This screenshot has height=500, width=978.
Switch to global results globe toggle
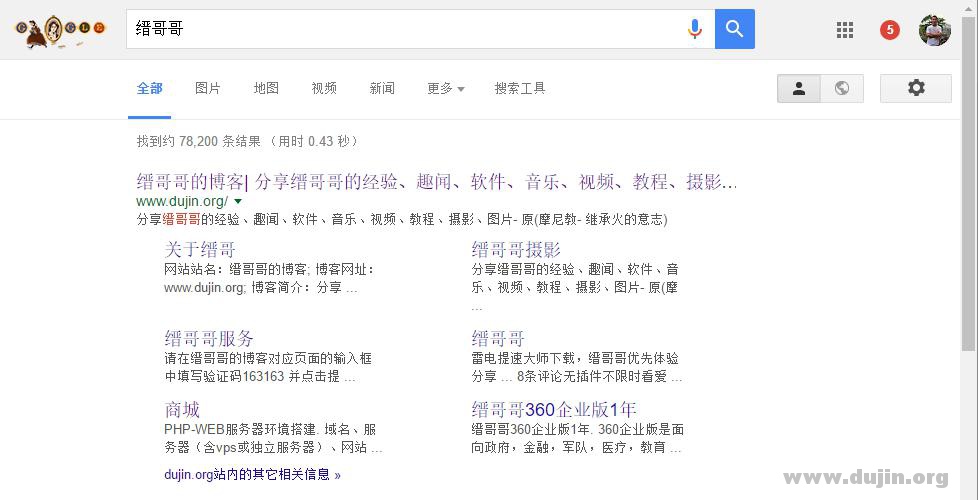[842, 88]
